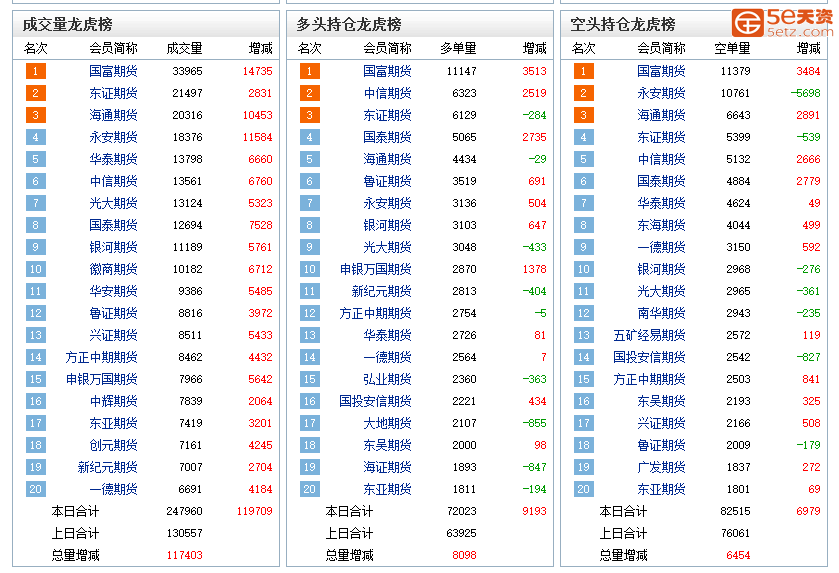The height and width of the screenshot is (573, 839).
Task: Click the 总量增减 value 8098
Action: (x=464, y=555)
